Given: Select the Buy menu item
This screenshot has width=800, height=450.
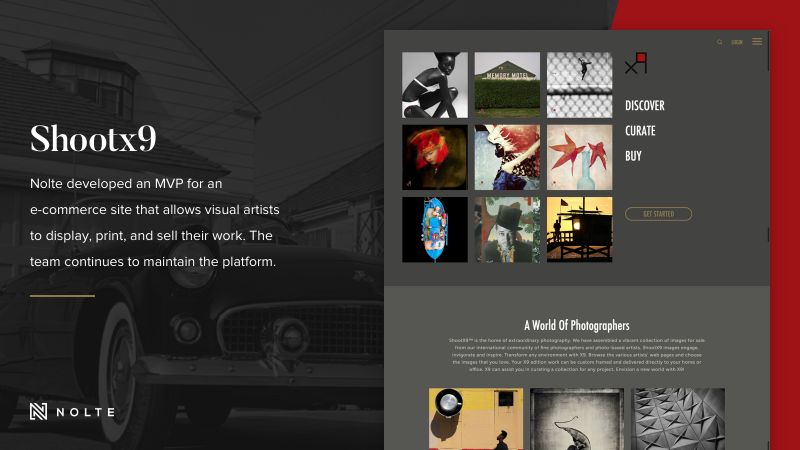Looking at the screenshot, I should pos(633,156).
